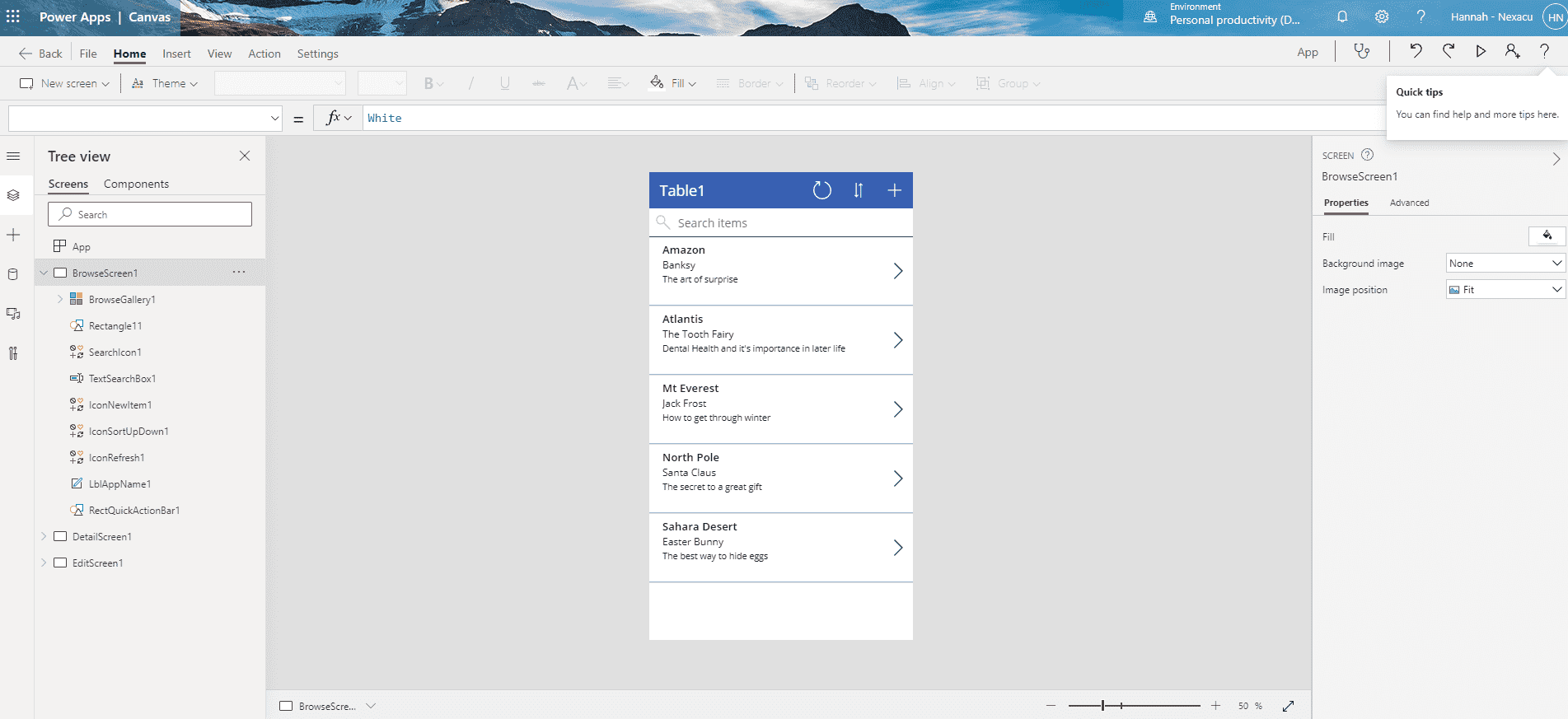1568x719 pixels.
Task: Click the sort icon in Table1 header
Action: [x=859, y=190]
